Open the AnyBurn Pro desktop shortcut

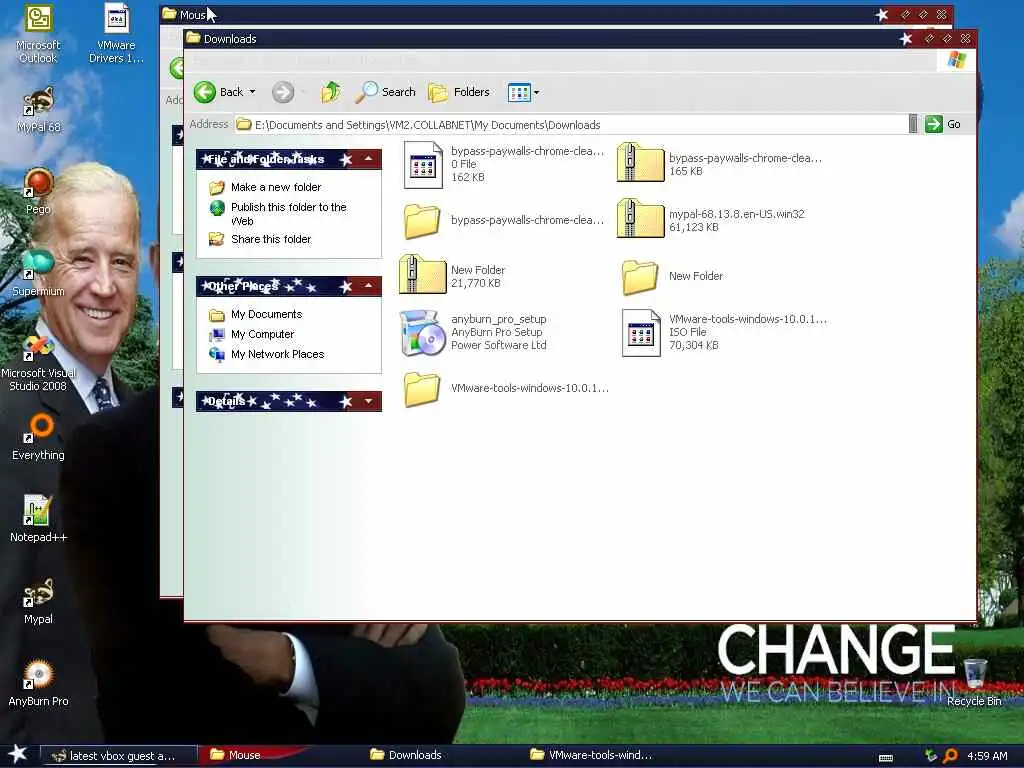click(39, 683)
